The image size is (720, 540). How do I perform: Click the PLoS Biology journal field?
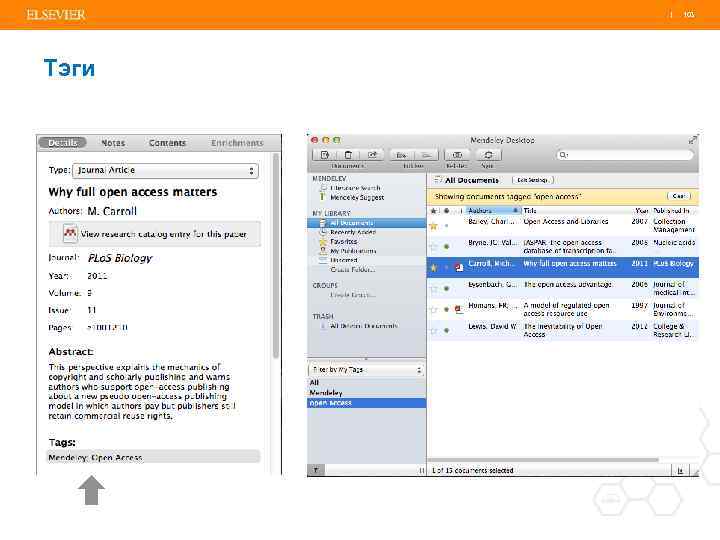tap(120, 258)
